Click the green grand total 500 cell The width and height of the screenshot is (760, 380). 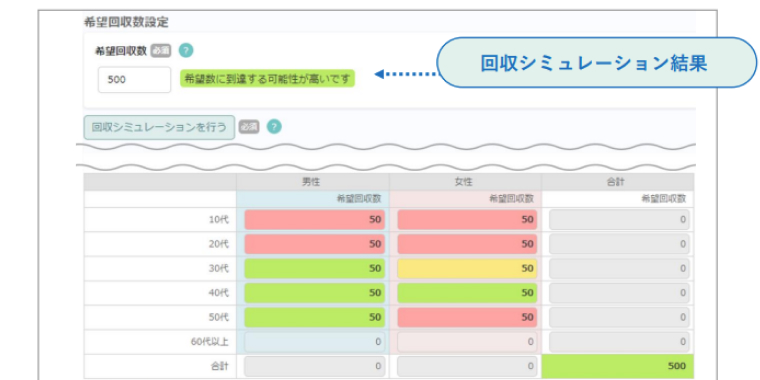pyautogui.click(x=618, y=366)
